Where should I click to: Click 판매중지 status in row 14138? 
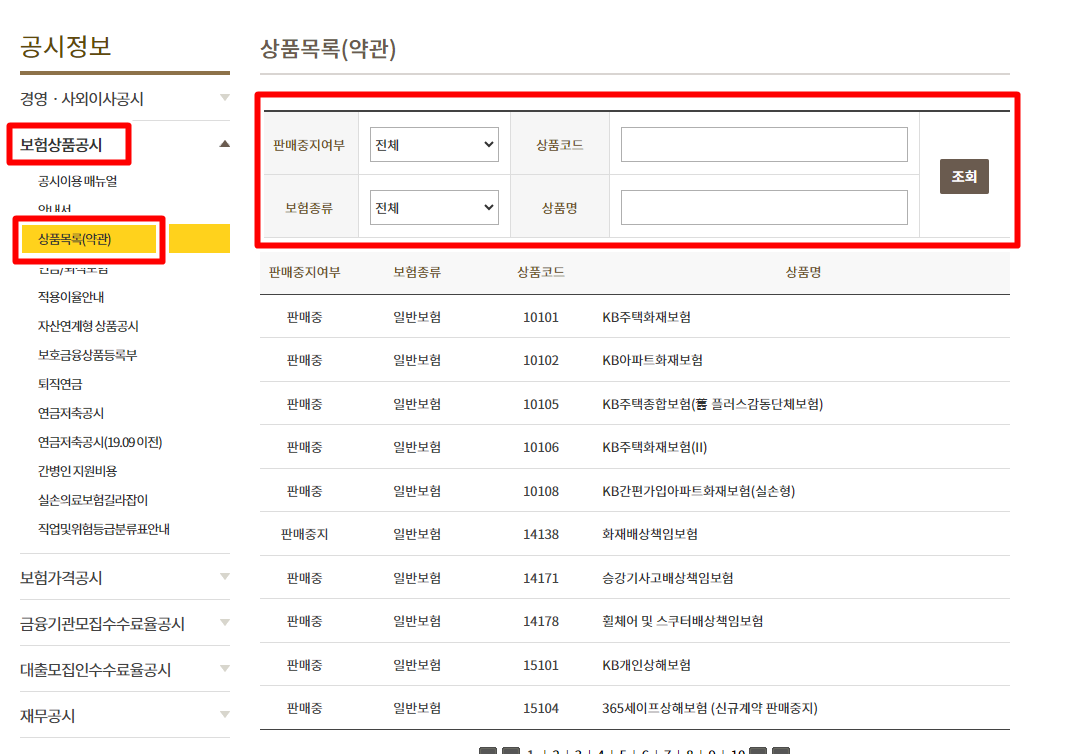(304, 534)
